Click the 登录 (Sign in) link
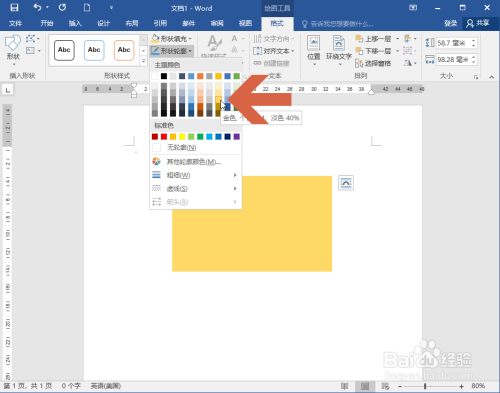This screenshot has height=393, width=500. (x=450, y=23)
